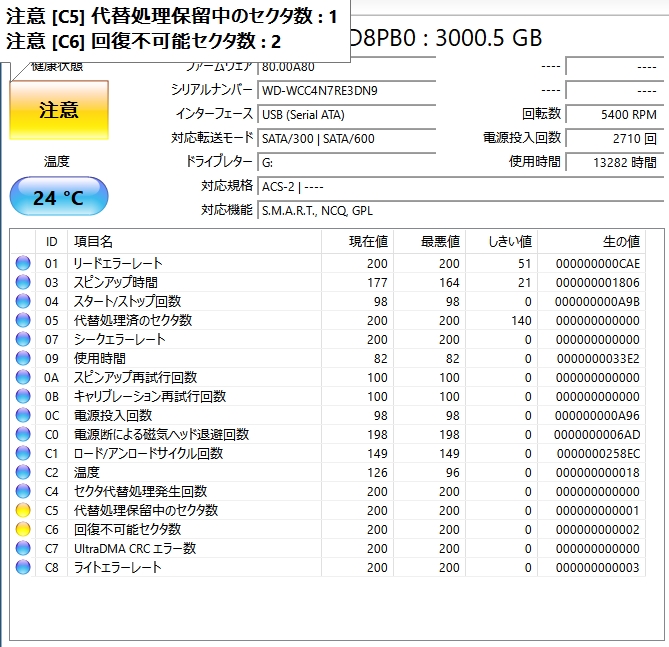Viewport: 669px width, 647px height.
Task: Click the blue status icon for C8 ライトエラーレート
Action: [x=23, y=567]
